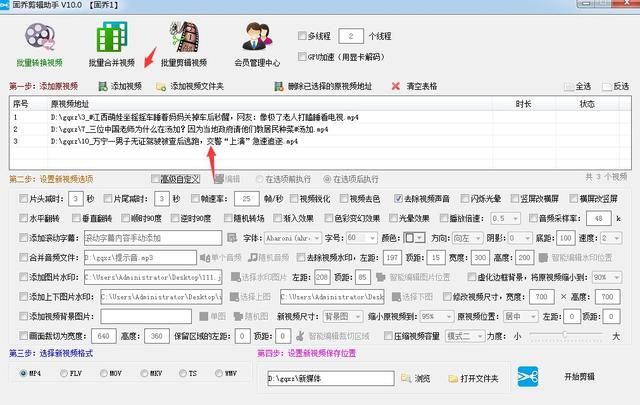
Task: Click 添加视频文件夹 folder icon
Action: click(161, 87)
